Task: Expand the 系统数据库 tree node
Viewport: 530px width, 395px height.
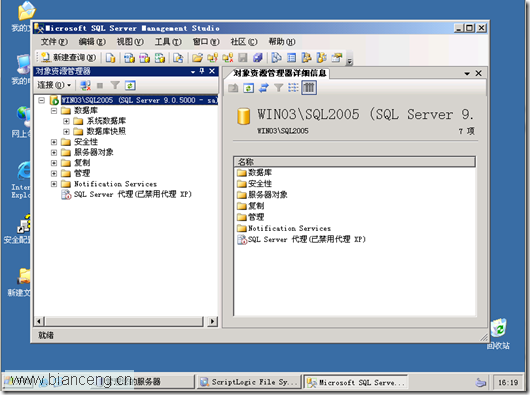Action: (x=66, y=121)
